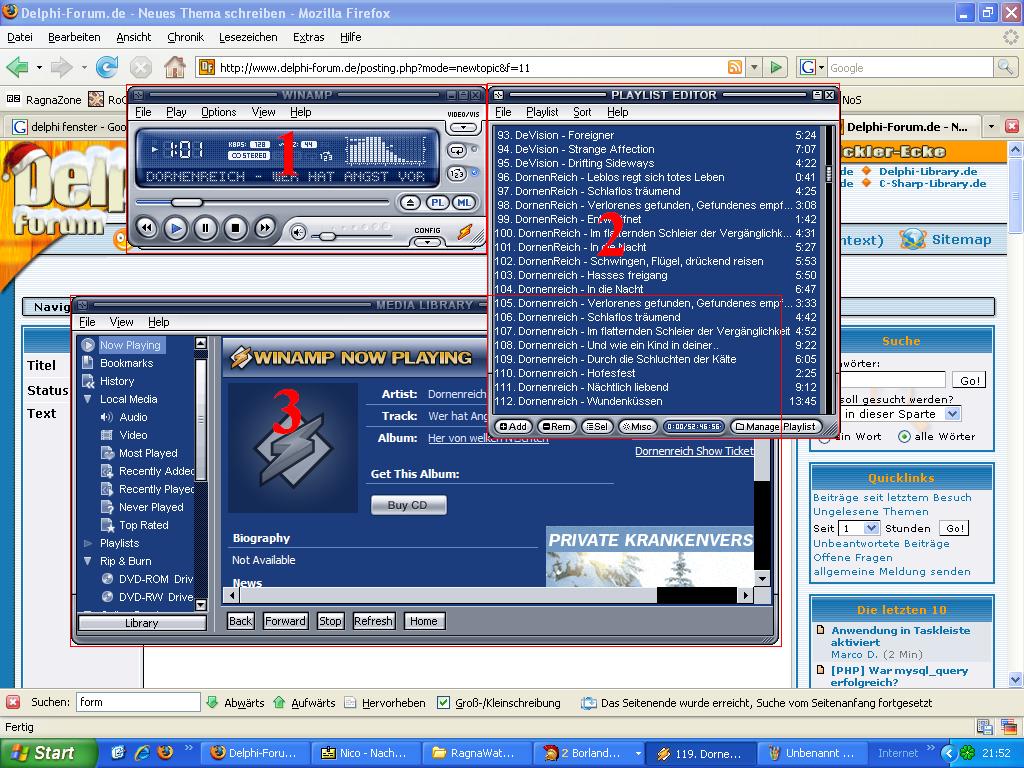
Task: Open the Winamp Options menu
Action: click(218, 112)
